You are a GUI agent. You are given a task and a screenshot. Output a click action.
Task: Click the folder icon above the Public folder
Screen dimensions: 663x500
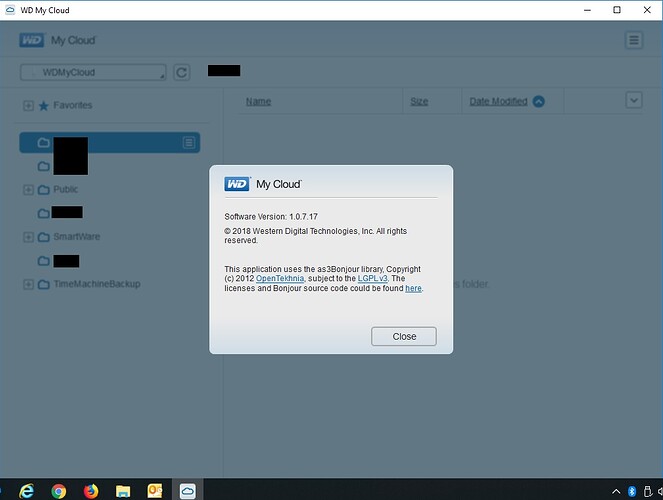pyautogui.click(x=44, y=167)
